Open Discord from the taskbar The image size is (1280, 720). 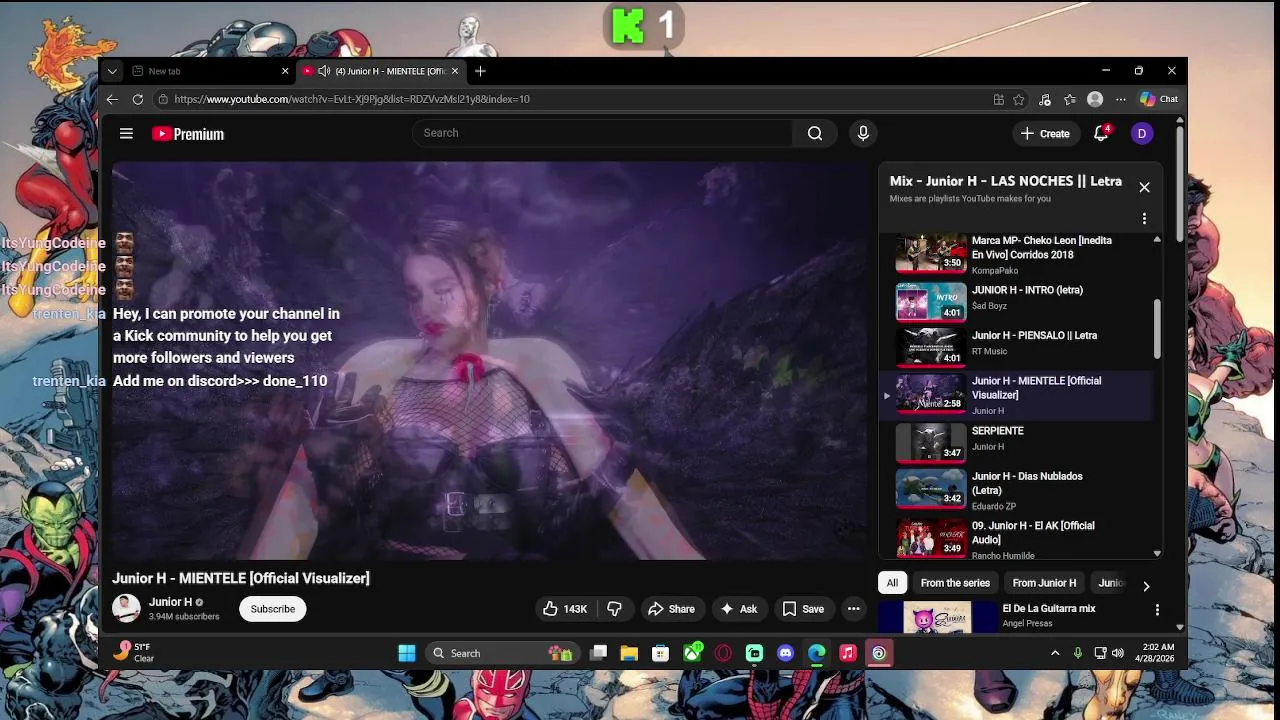pyautogui.click(x=786, y=653)
